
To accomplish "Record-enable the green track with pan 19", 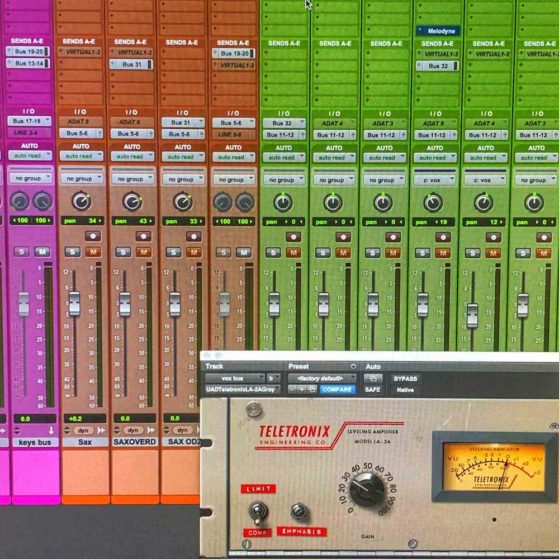I will (x=443, y=237).
